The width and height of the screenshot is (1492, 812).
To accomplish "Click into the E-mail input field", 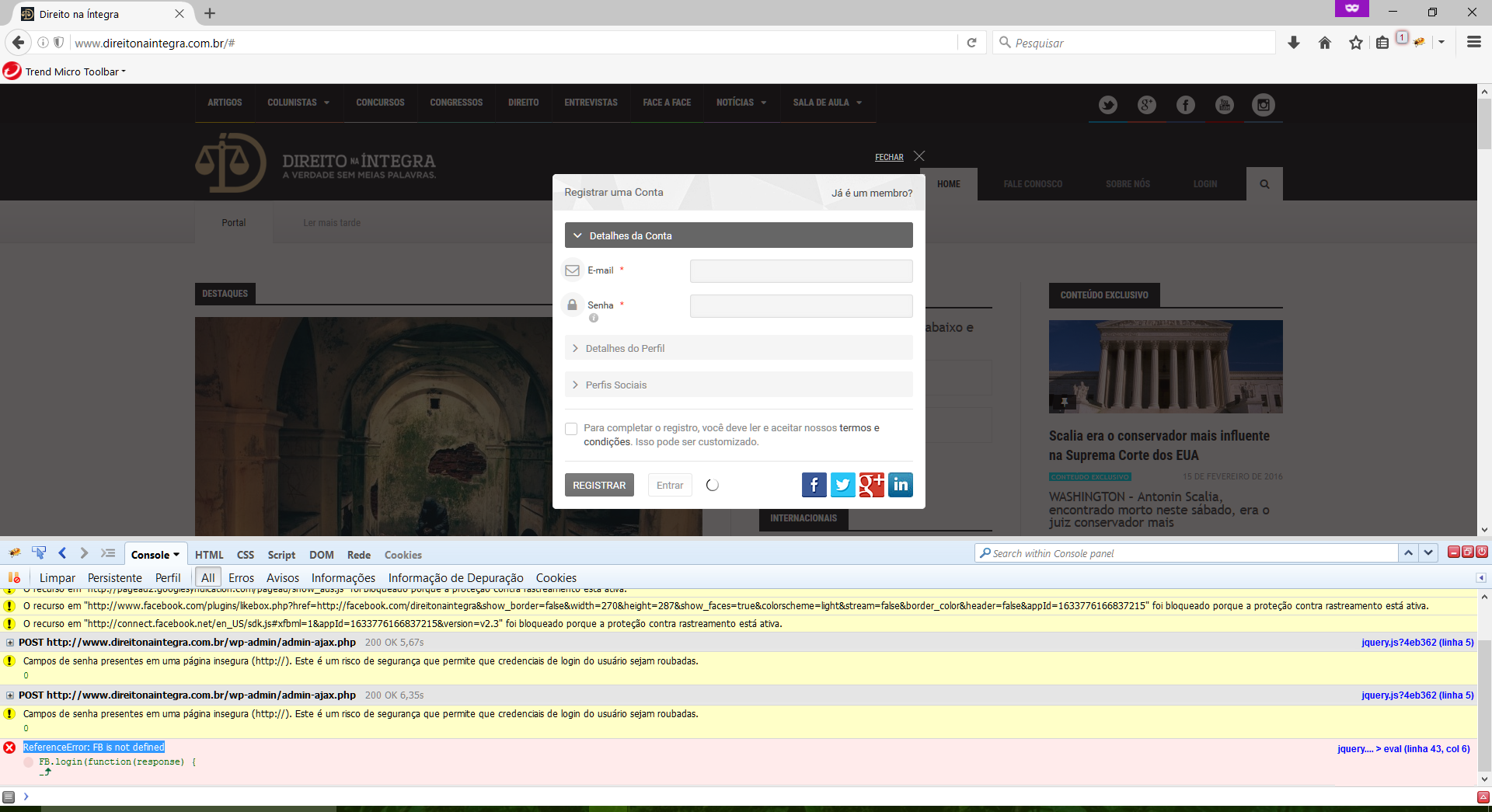I will click(x=801, y=271).
